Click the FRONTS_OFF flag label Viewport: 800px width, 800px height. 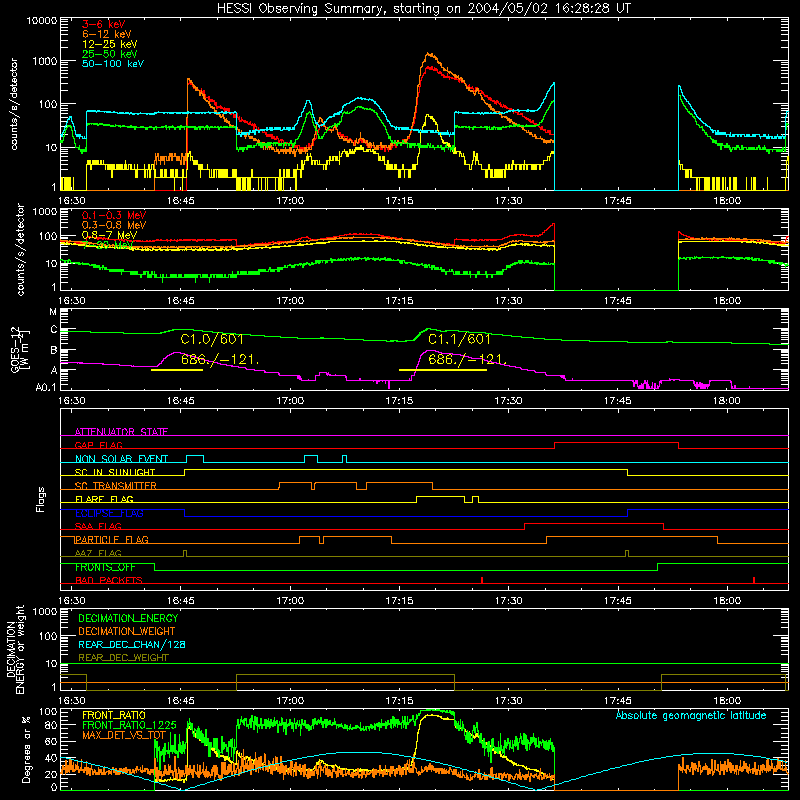click(105, 567)
